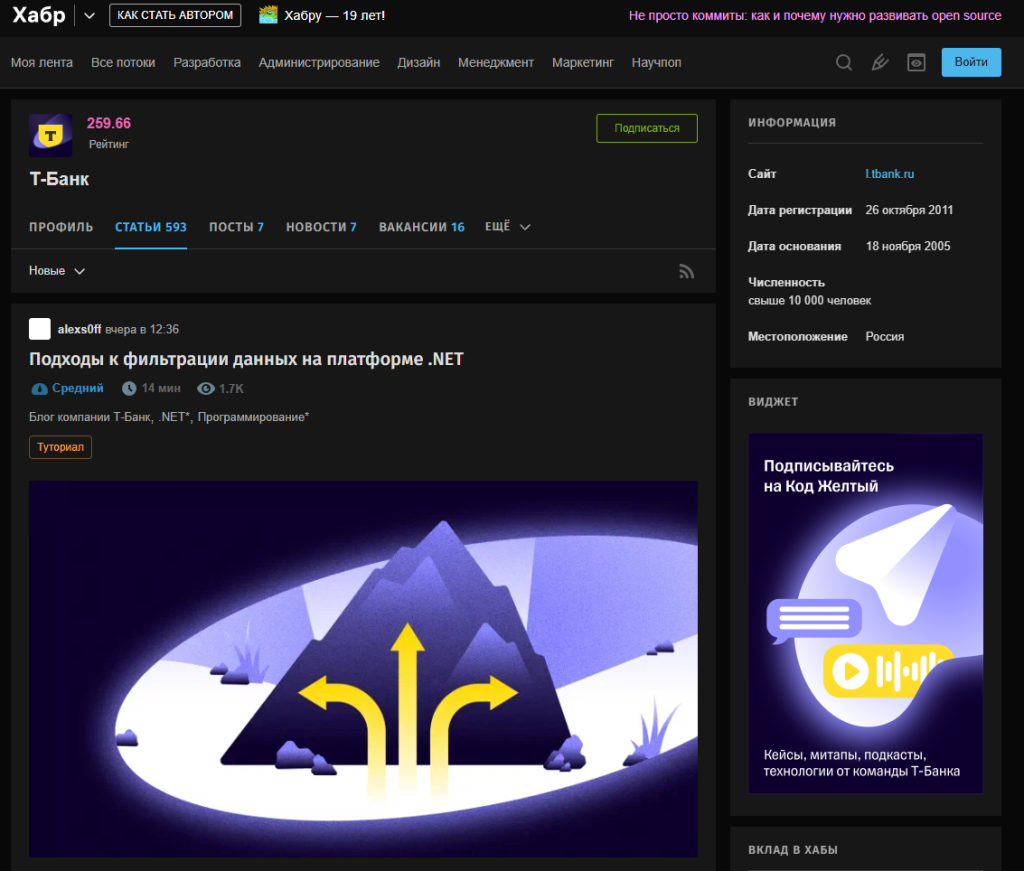Click the complexity level cloud icon
The image size is (1024, 871).
pyautogui.click(x=39, y=388)
